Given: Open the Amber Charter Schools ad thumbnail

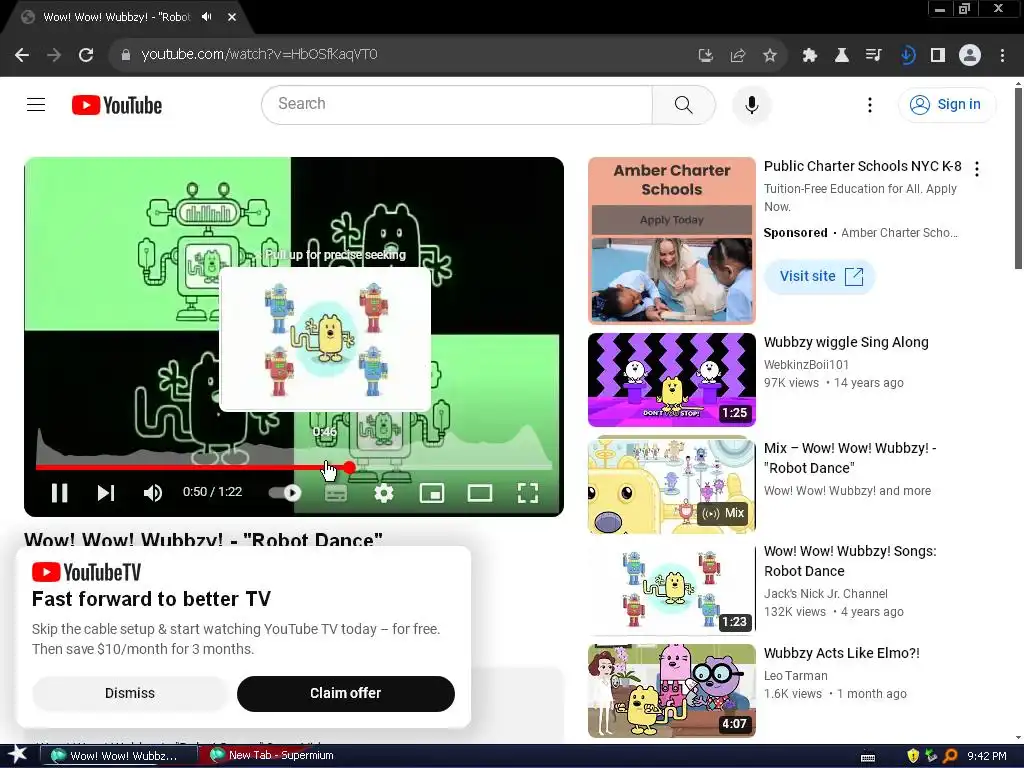Looking at the screenshot, I should (672, 240).
